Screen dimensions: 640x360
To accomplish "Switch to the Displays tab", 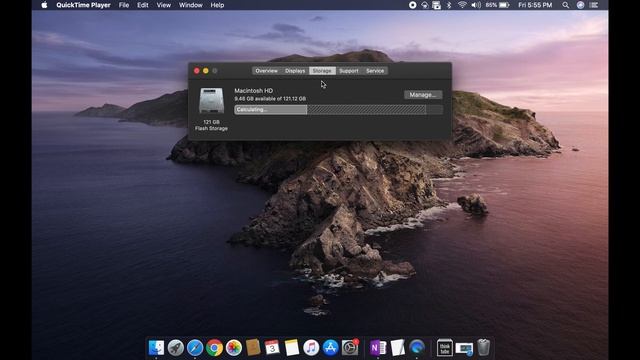I will [295, 71].
